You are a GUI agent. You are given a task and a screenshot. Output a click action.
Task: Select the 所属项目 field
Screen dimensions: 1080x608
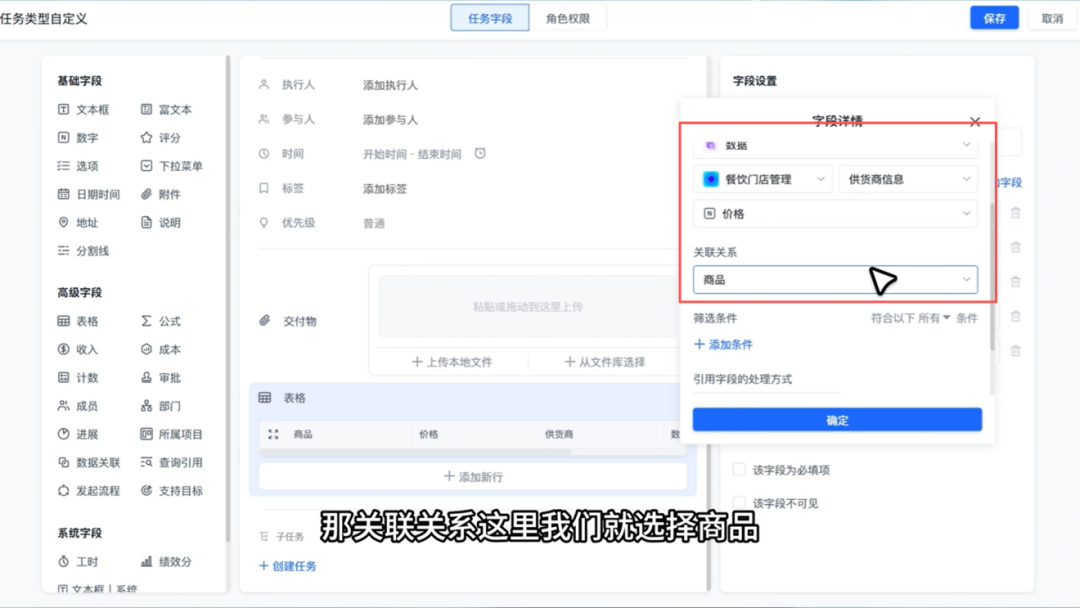172,434
